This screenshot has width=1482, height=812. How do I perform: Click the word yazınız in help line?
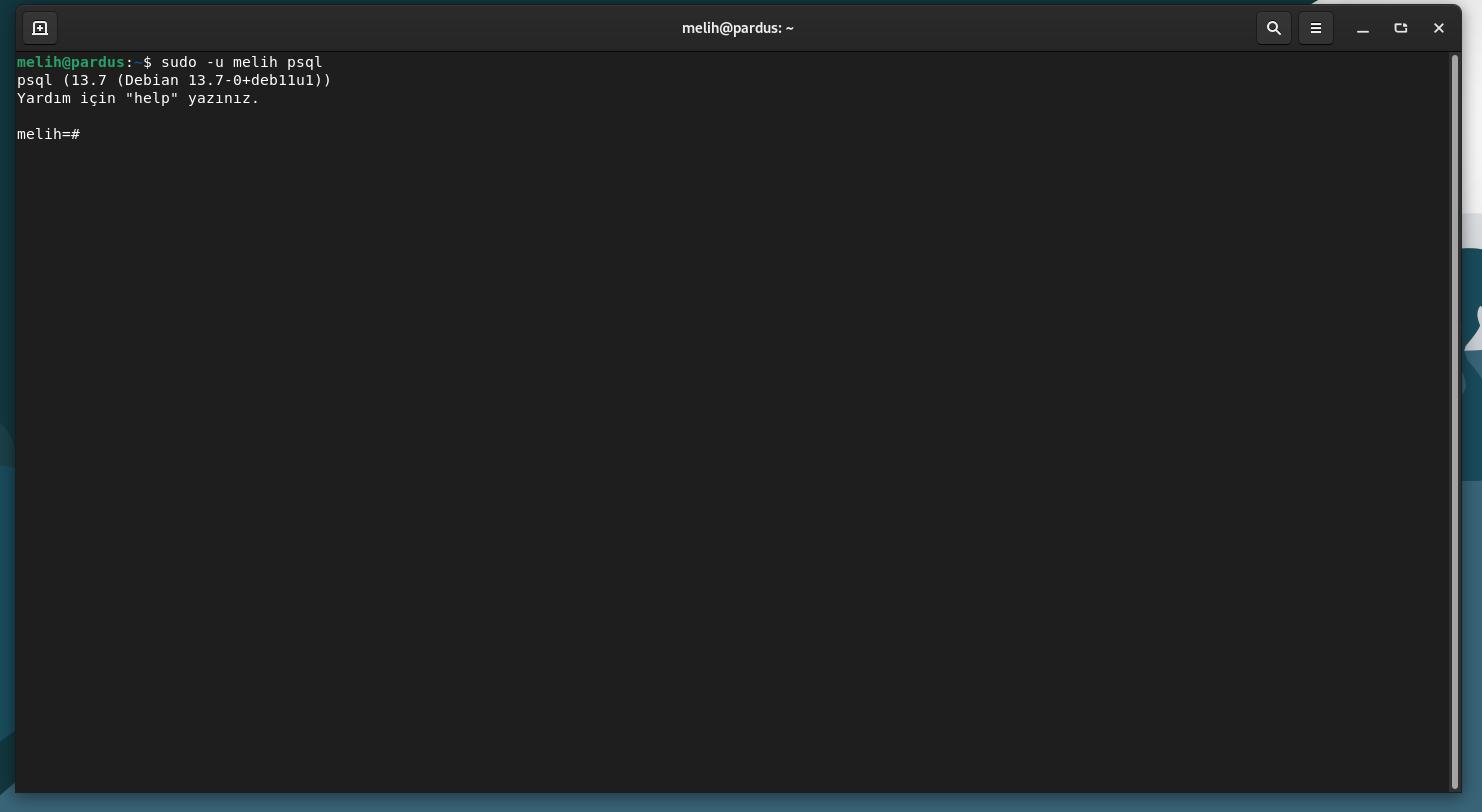[x=223, y=98]
